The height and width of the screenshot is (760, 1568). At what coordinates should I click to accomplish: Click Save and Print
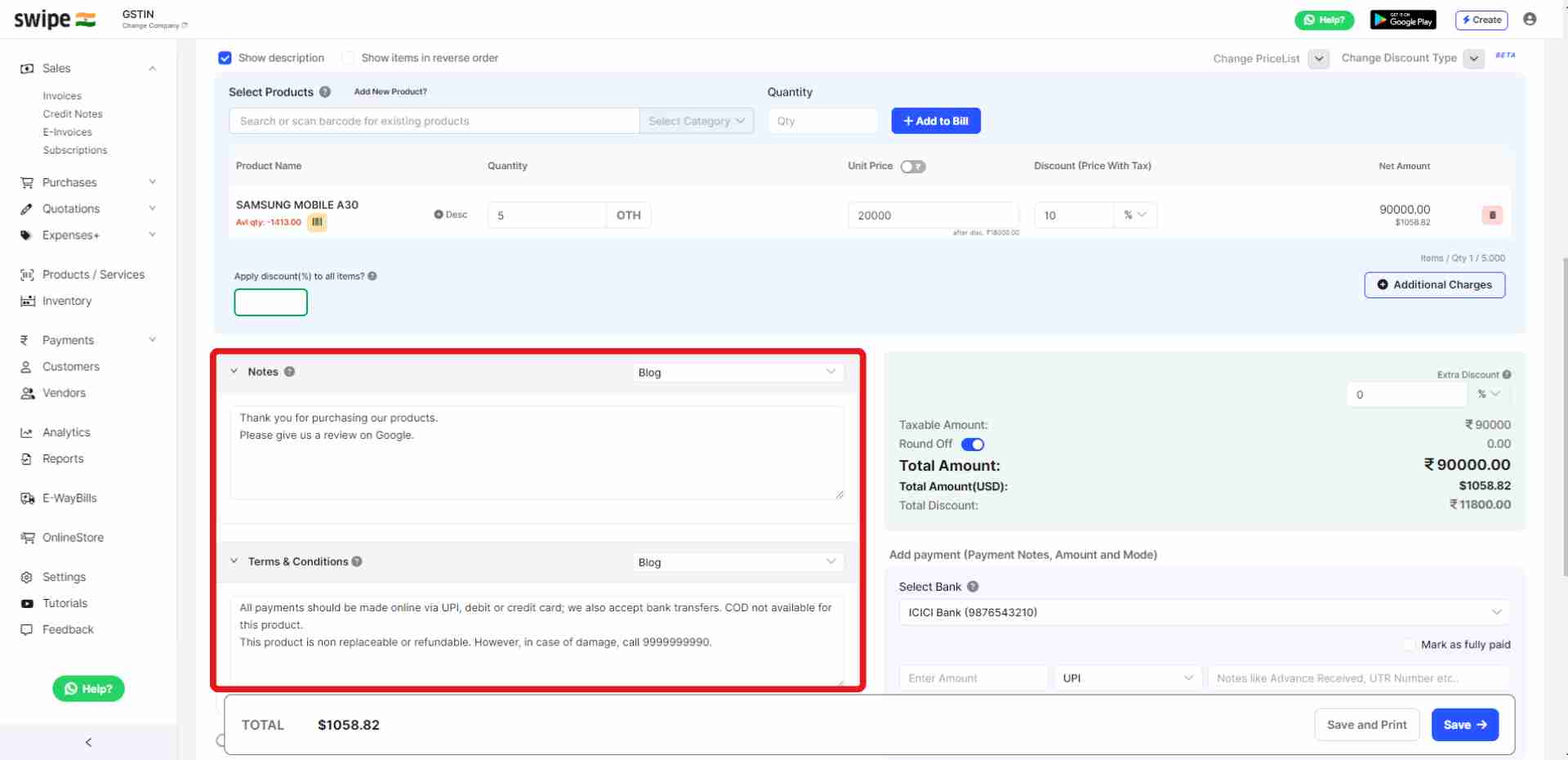[x=1367, y=725]
